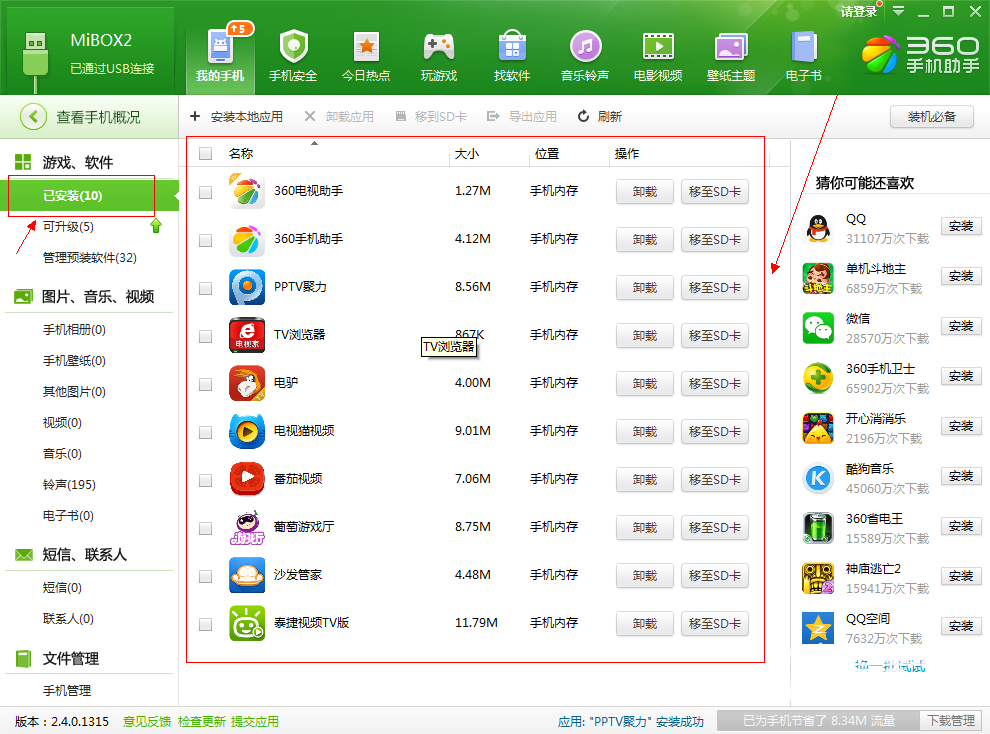990x734 pixels.
Task: Open the title bar dropdown menu arrow
Action: 898,11
